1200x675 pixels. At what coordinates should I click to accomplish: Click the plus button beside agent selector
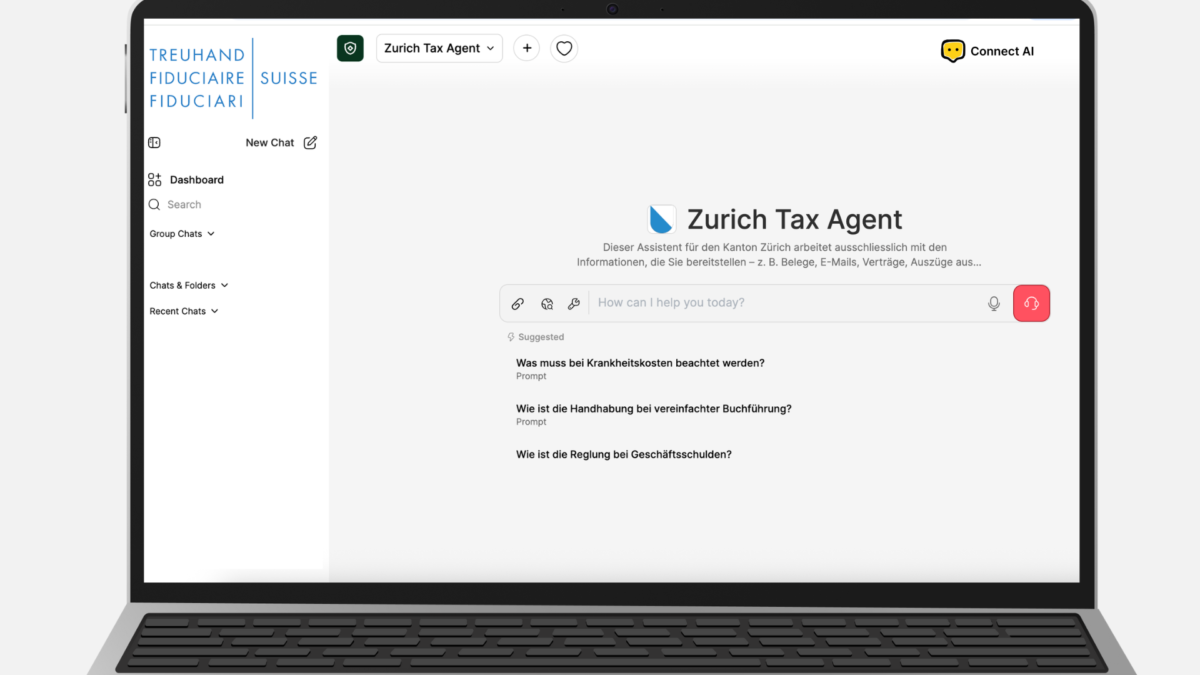[x=527, y=48]
